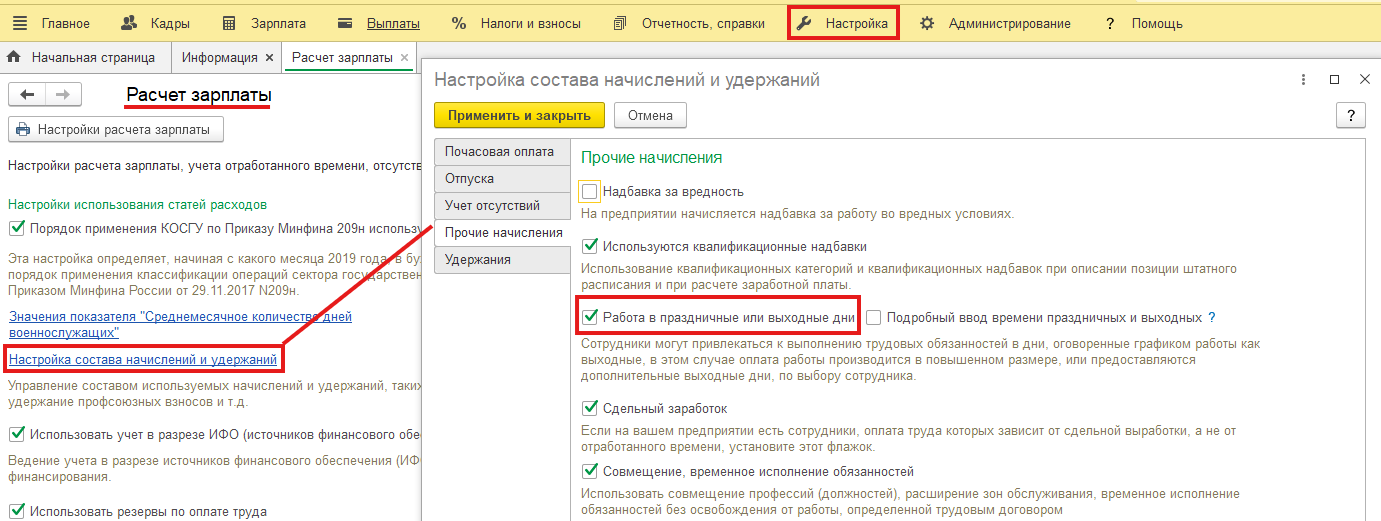Image resolution: width=1381 pixels, height=521 pixels.
Task: Click the Отчетность, справки documents icon
Action: 620,23
